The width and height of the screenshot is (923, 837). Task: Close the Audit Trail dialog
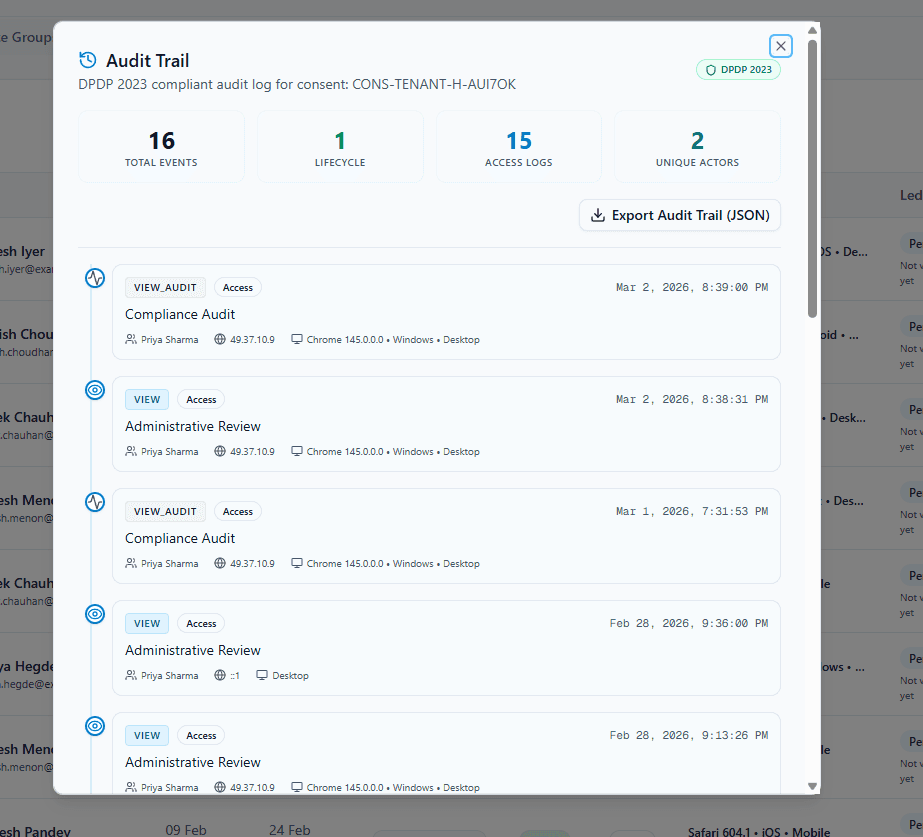click(780, 46)
